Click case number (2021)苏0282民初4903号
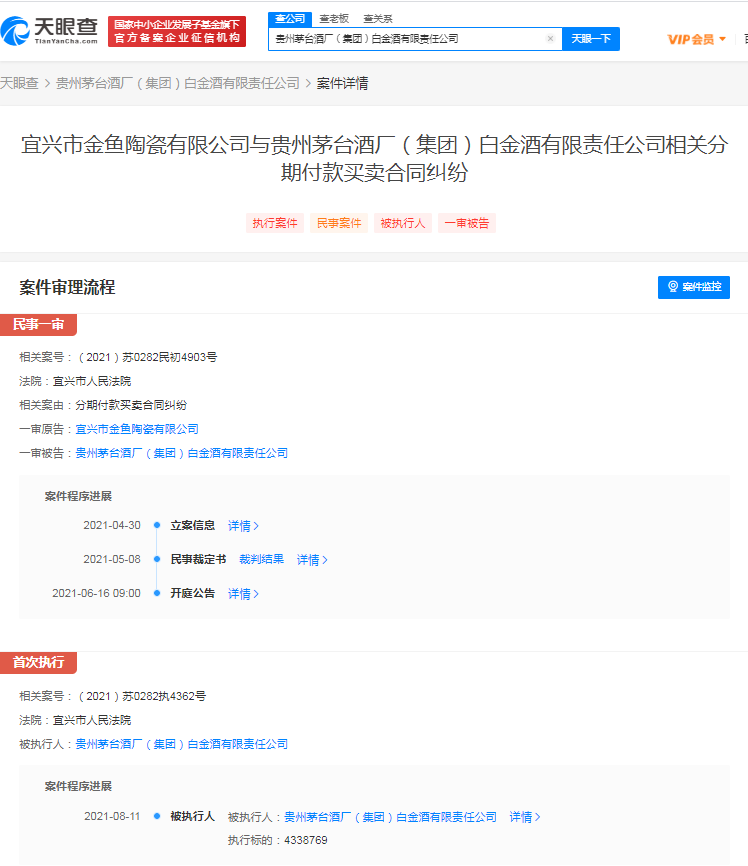The width and height of the screenshot is (748, 866). tap(148, 357)
